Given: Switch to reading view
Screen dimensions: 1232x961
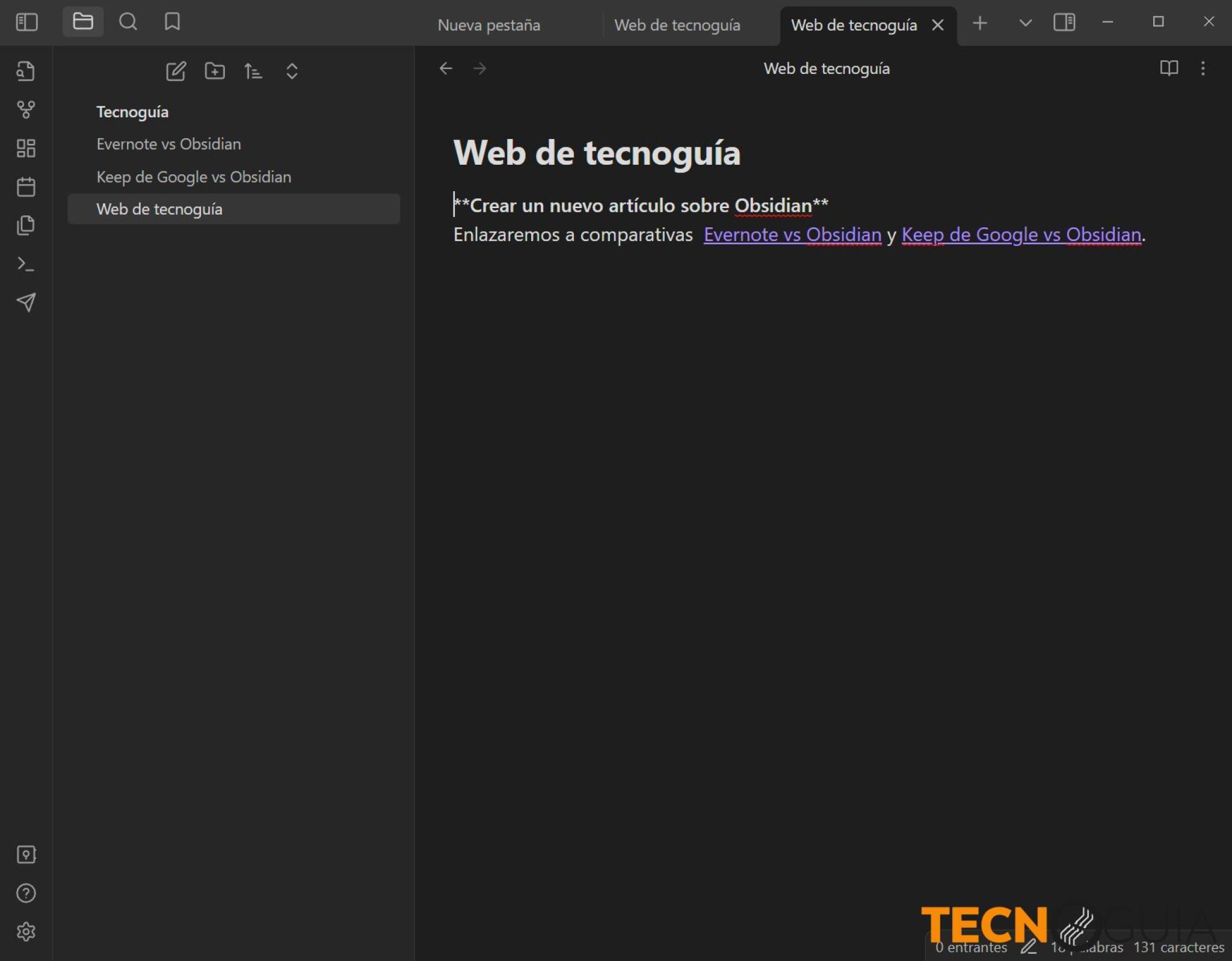Looking at the screenshot, I should 1169,68.
